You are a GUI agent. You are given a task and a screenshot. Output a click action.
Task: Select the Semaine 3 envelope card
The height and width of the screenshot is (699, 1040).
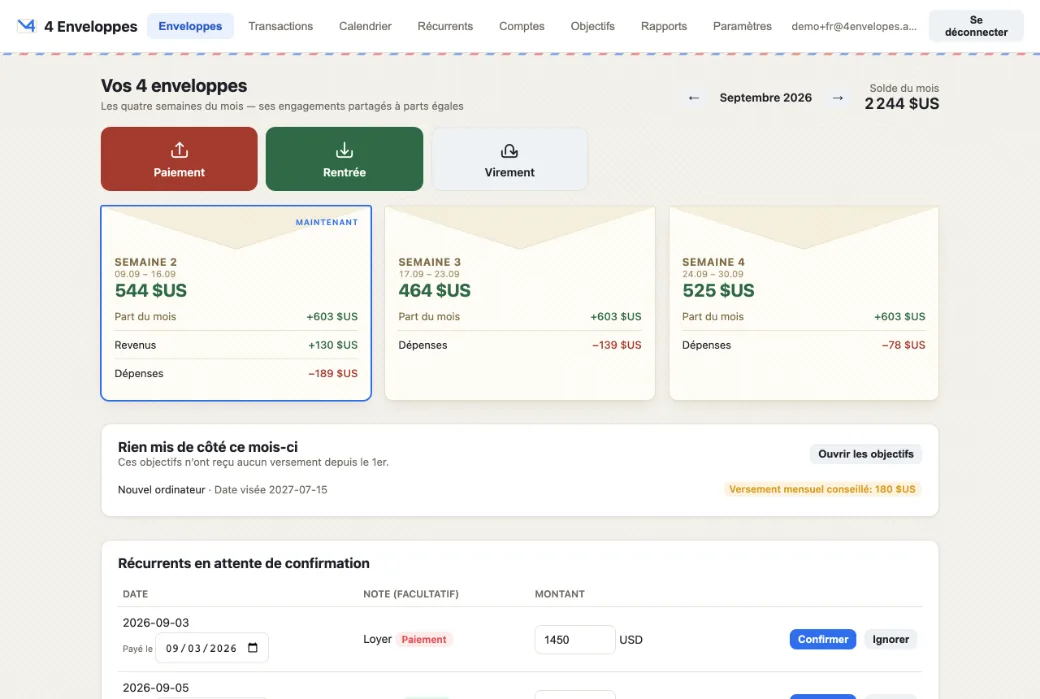pos(520,303)
